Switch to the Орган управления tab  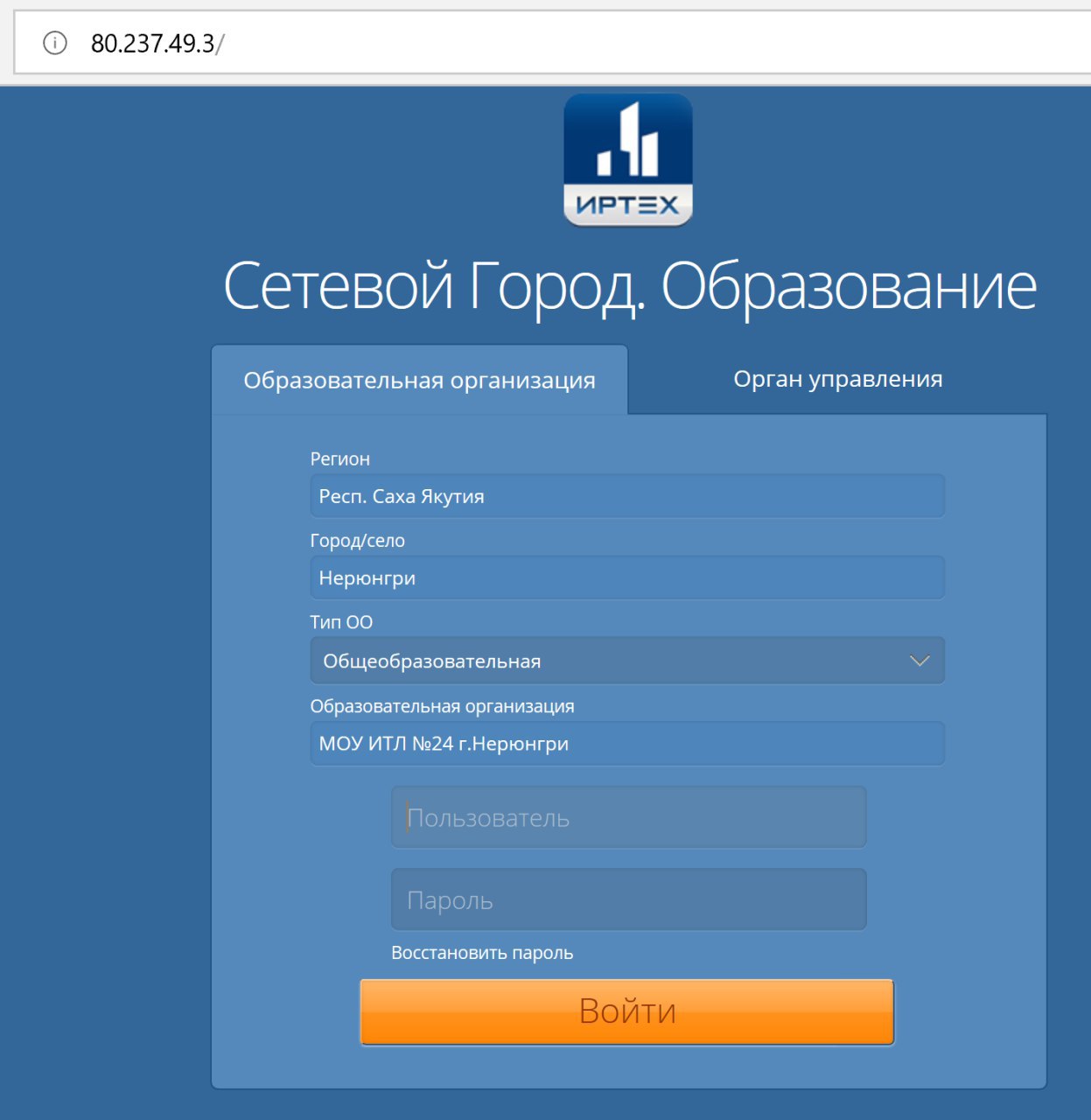[838, 379]
